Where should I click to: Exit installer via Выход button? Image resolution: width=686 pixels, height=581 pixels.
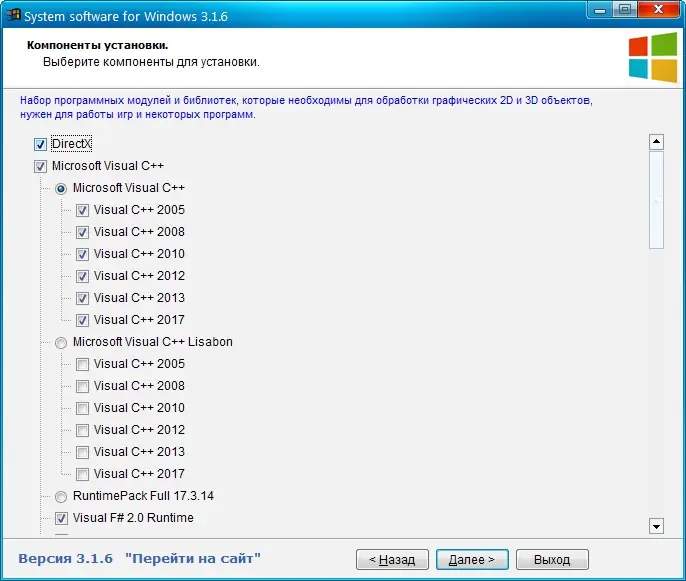(552, 560)
